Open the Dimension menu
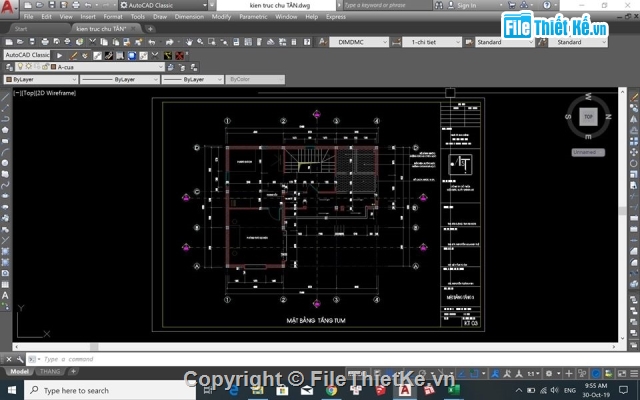 click(189, 17)
